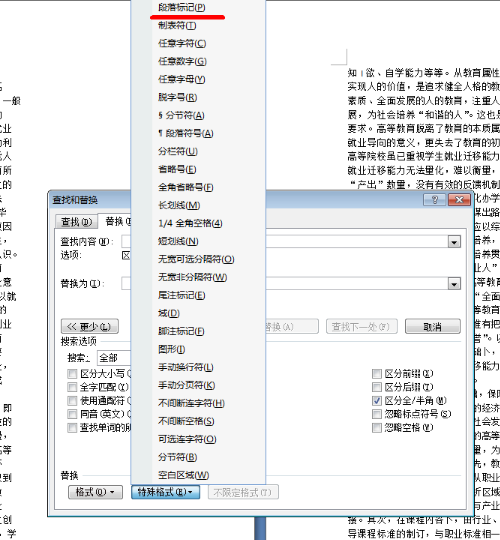The image size is (500, 540).
Task: Switch to the 查找(D) tab
Action: pyautogui.click(x=76, y=222)
